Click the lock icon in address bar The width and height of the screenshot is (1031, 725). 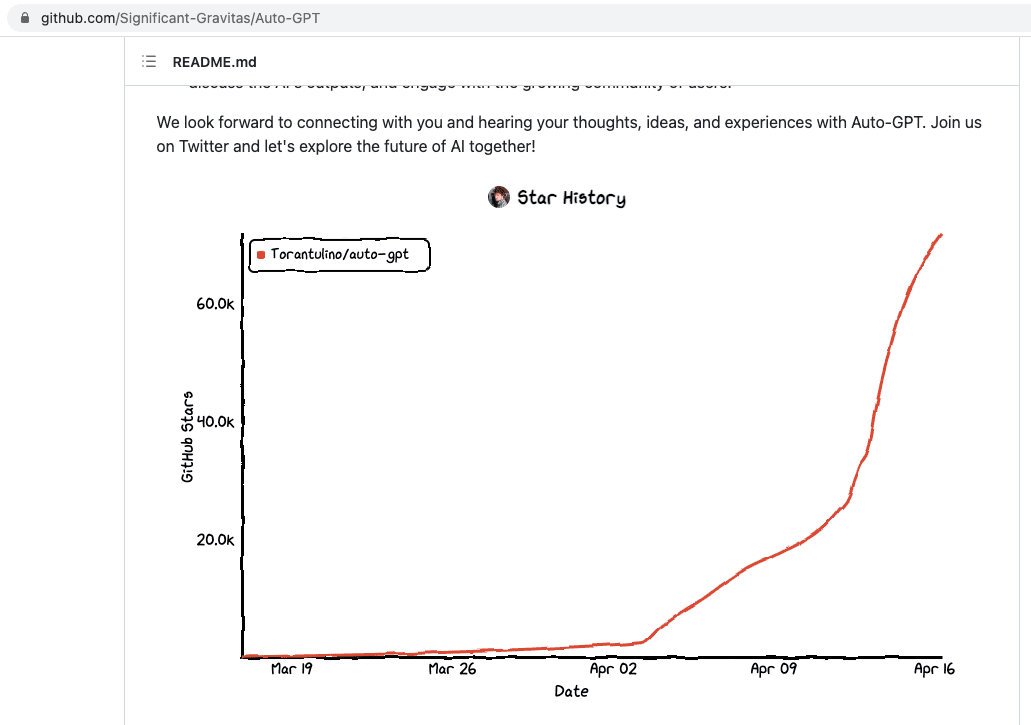pos(26,18)
